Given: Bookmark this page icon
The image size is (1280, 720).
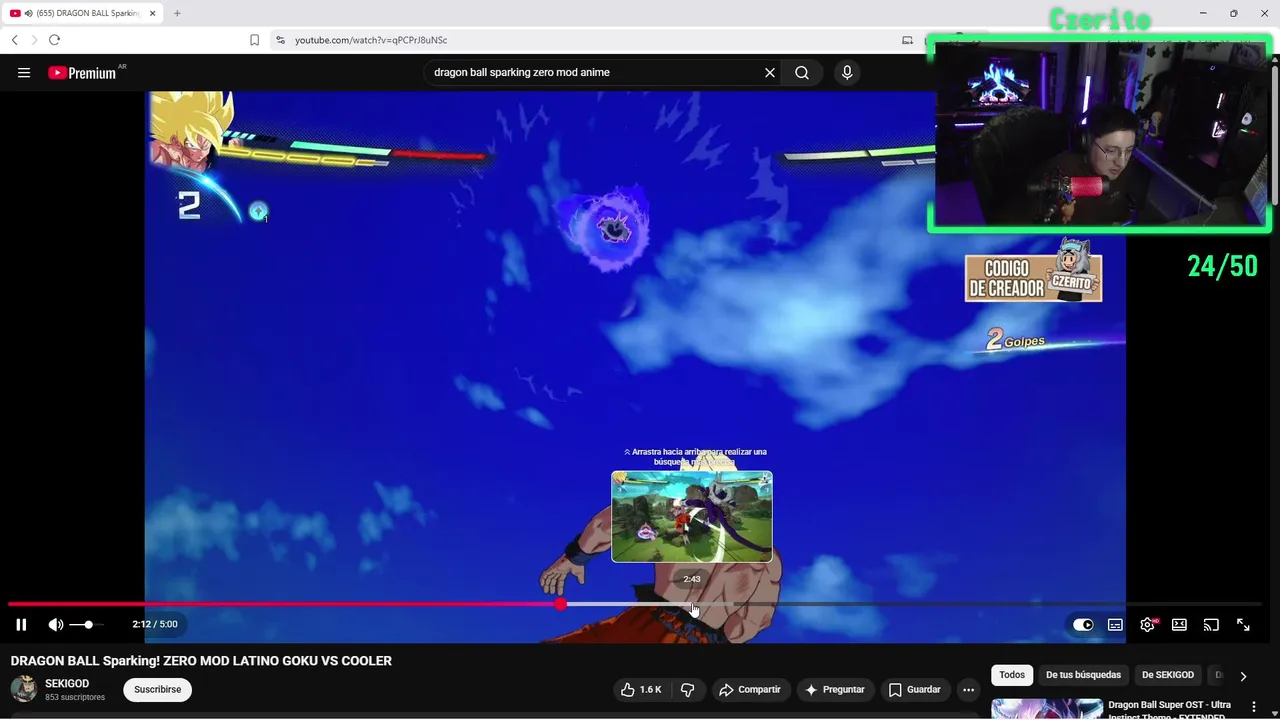Looking at the screenshot, I should [x=254, y=40].
